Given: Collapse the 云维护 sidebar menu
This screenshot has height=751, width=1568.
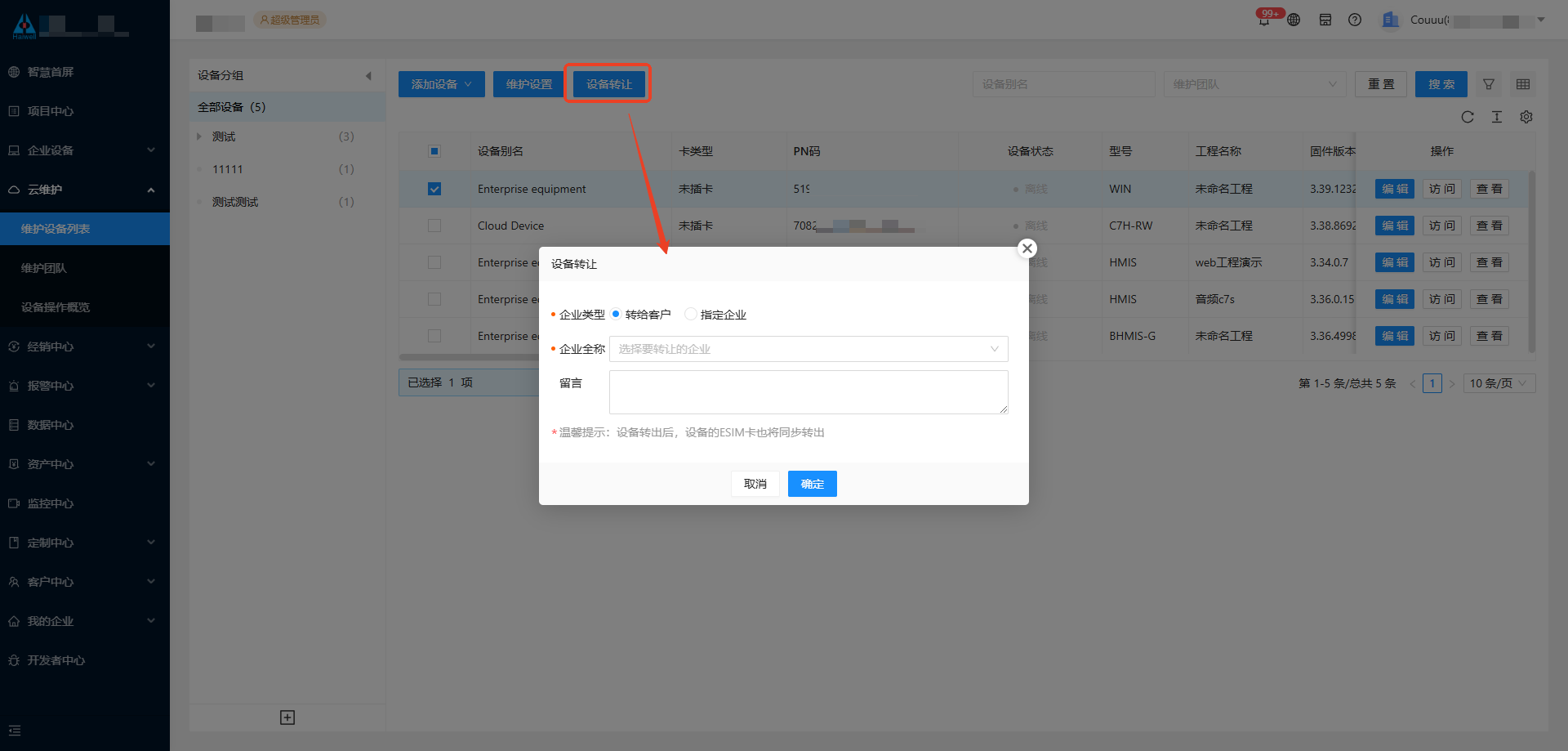Looking at the screenshot, I should pos(85,190).
